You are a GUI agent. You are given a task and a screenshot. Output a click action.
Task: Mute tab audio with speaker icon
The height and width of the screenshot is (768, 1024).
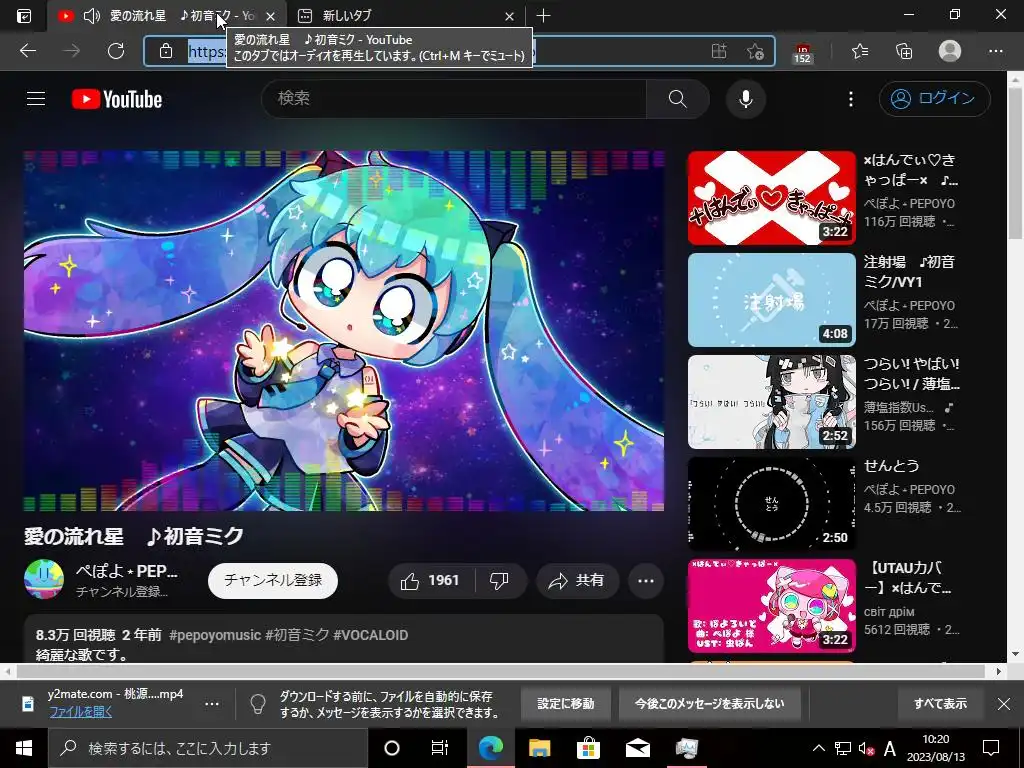[x=92, y=16]
